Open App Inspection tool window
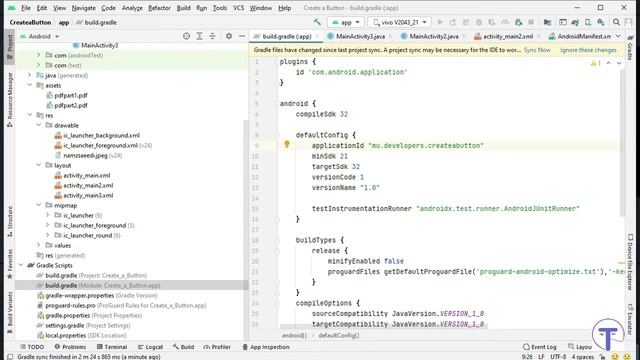The width and height of the screenshot is (640, 360). pos(266,347)
